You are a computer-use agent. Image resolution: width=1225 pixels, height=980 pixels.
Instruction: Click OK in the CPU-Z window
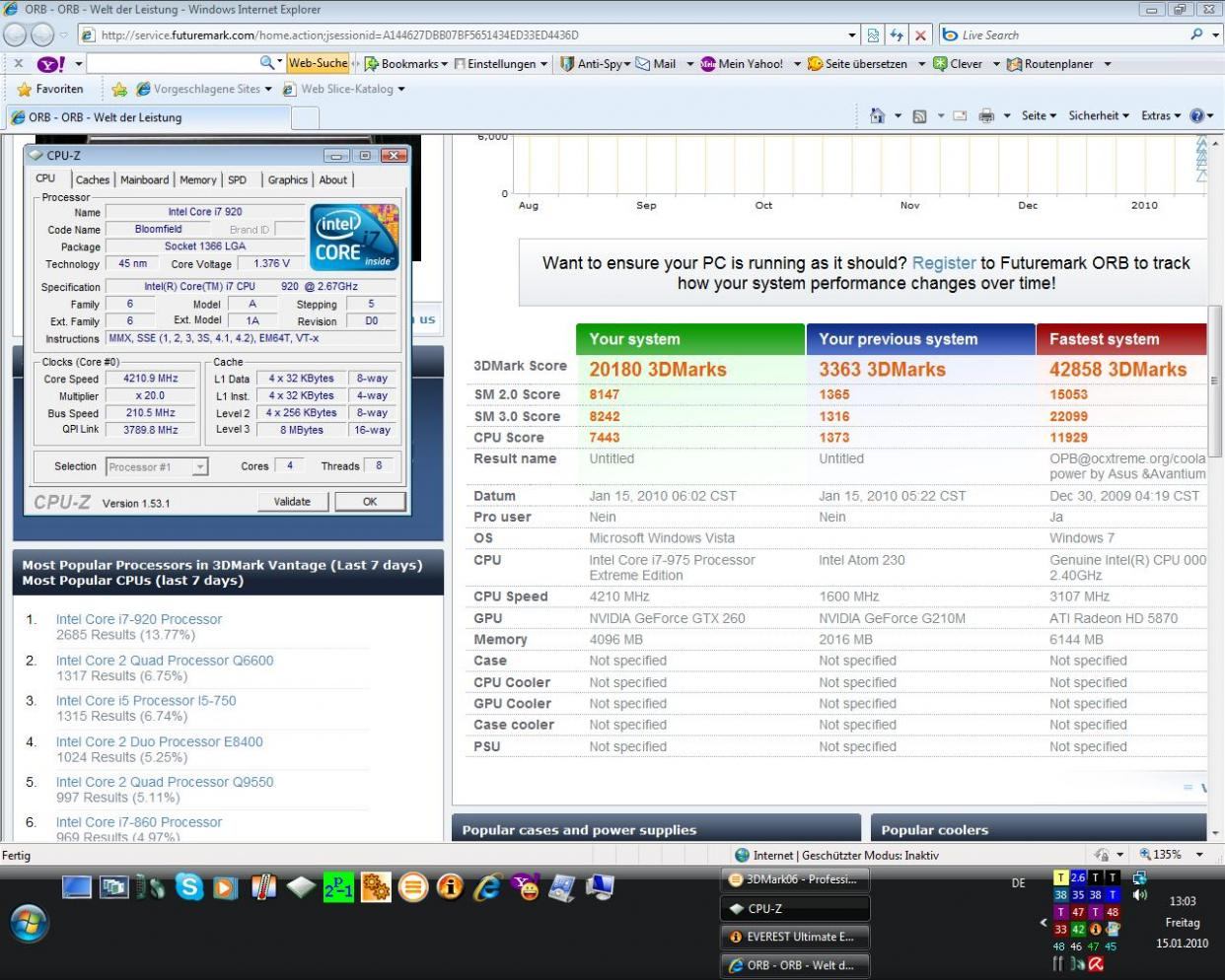pos(370,502)
